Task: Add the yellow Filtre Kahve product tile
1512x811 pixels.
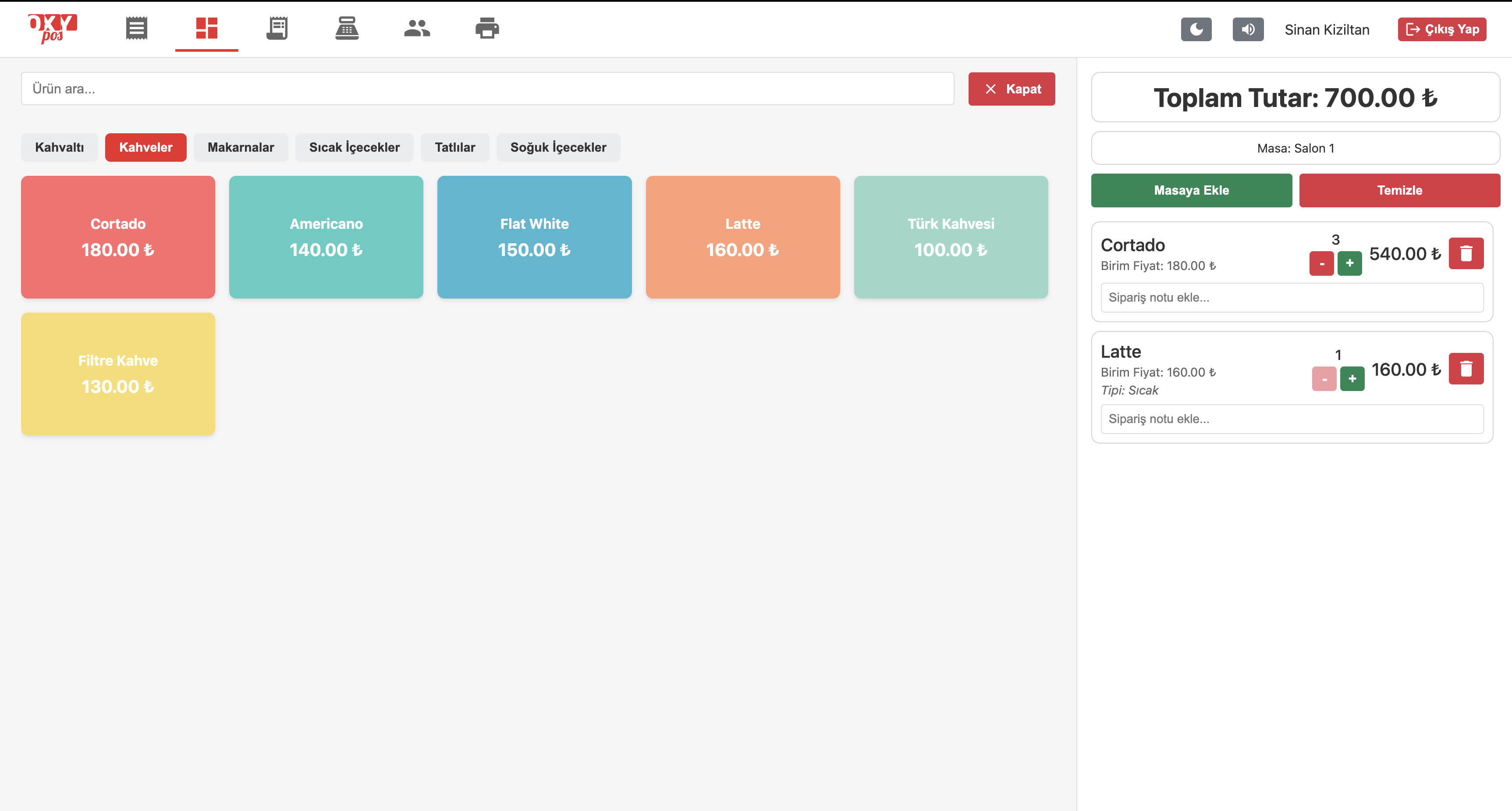Action: coord(118,373)
